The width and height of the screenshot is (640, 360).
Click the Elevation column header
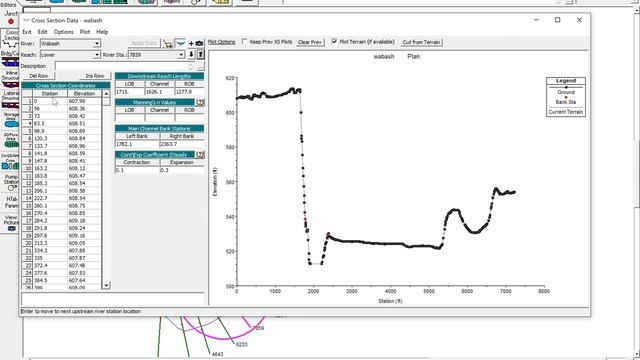(84, 93)
